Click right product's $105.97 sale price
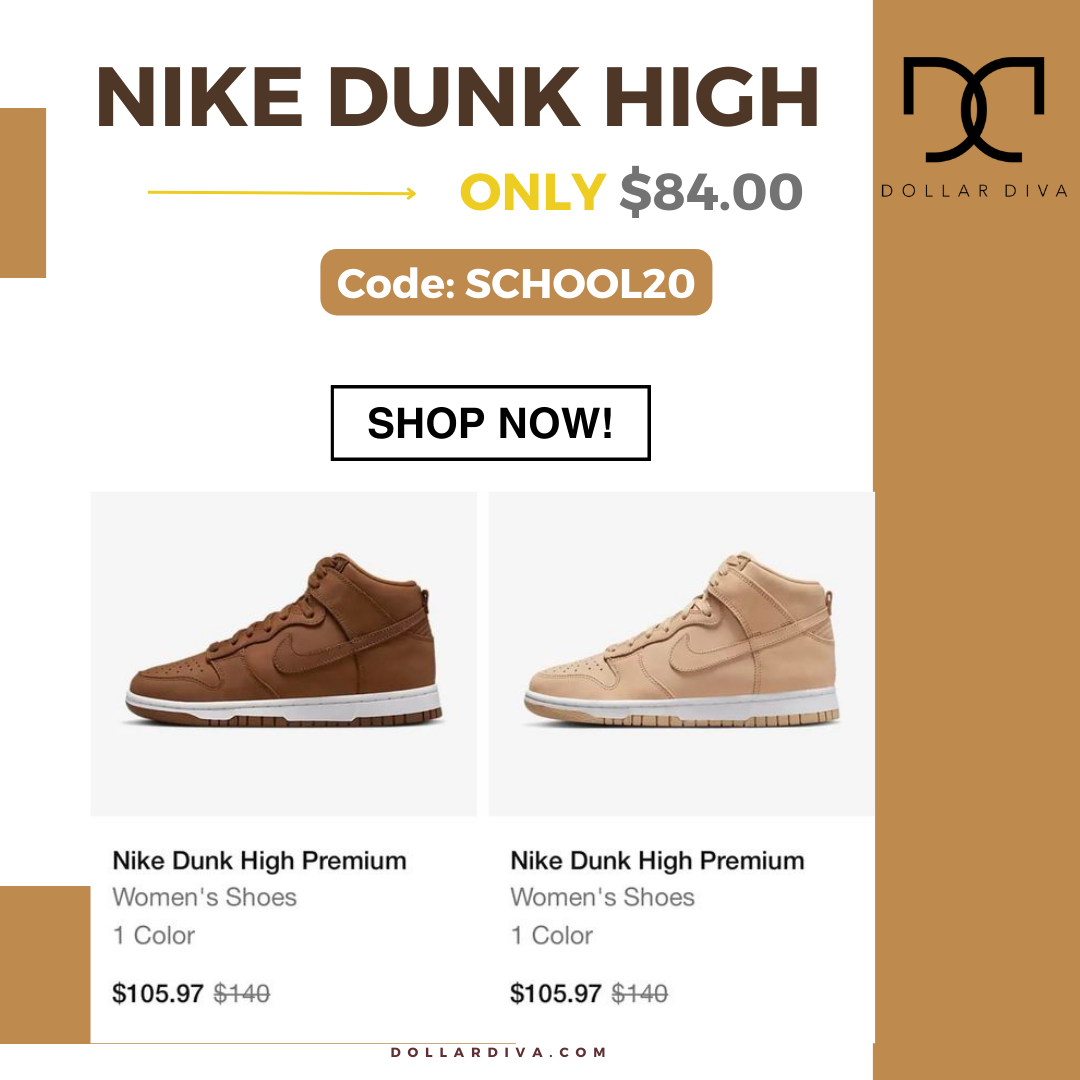This screenshot has height=1080, width=1080. [x=556, y=993]
